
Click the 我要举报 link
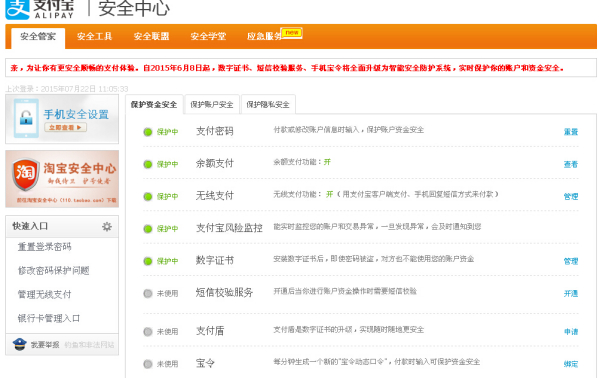(x=45, y=345)
